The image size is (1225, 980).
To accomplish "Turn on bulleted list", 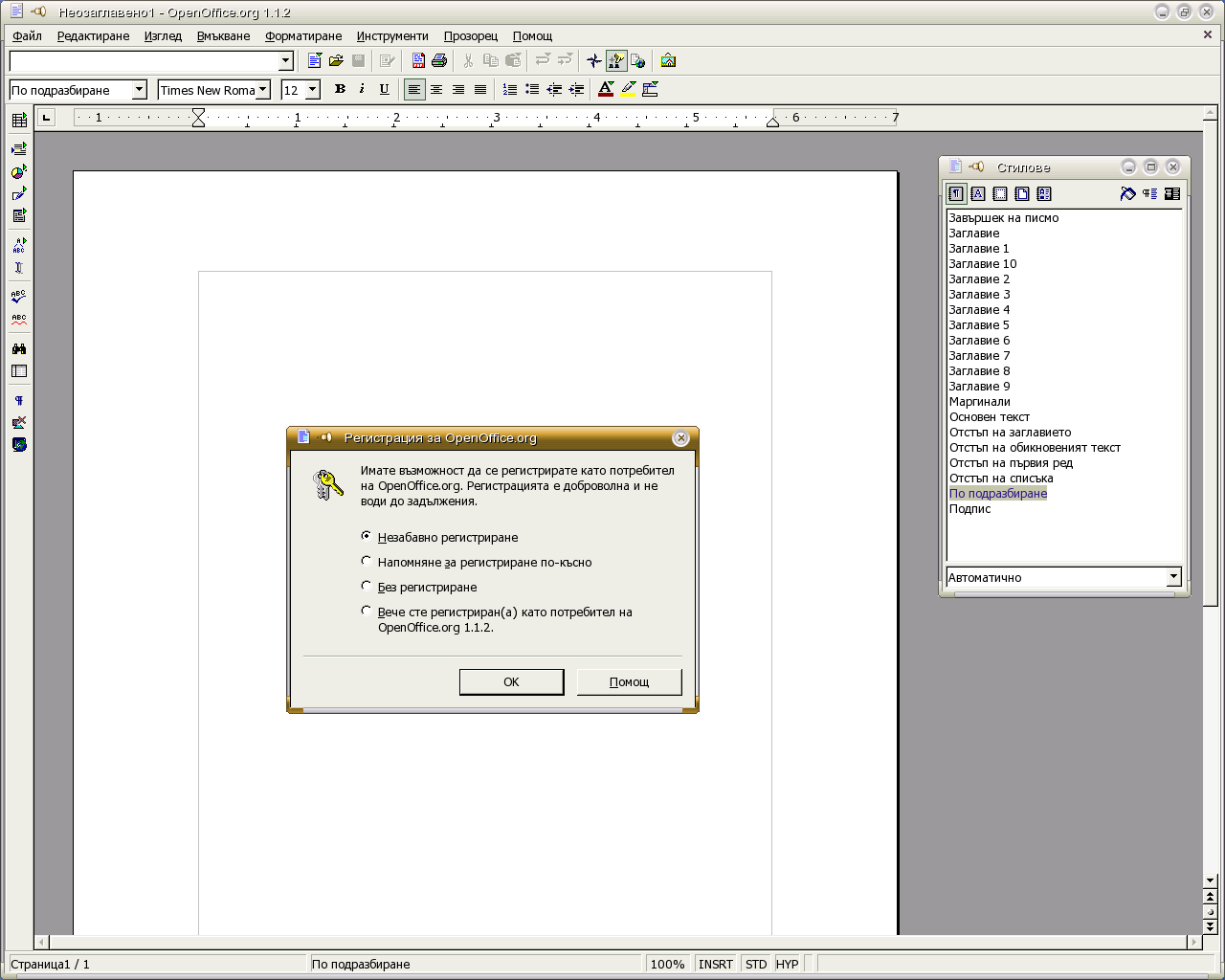I will coord(532,89).
